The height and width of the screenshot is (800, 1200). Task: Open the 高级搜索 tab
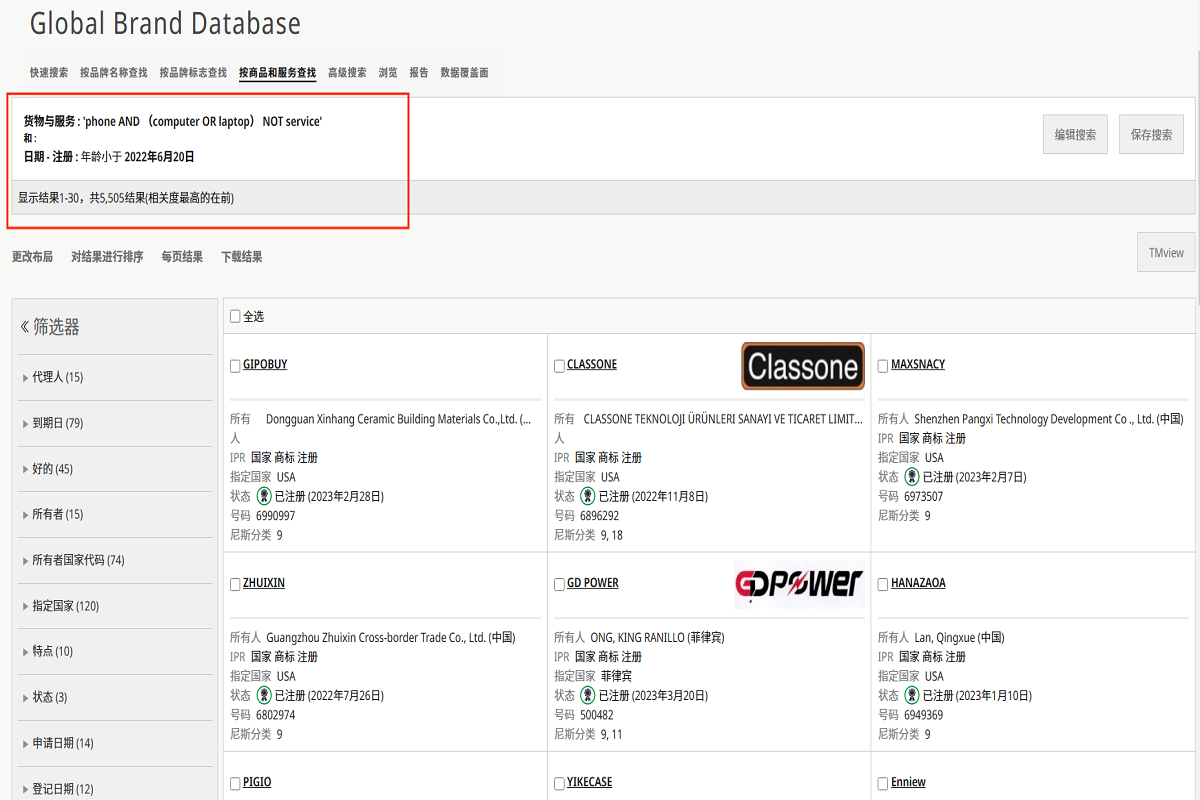click(347, 73)
